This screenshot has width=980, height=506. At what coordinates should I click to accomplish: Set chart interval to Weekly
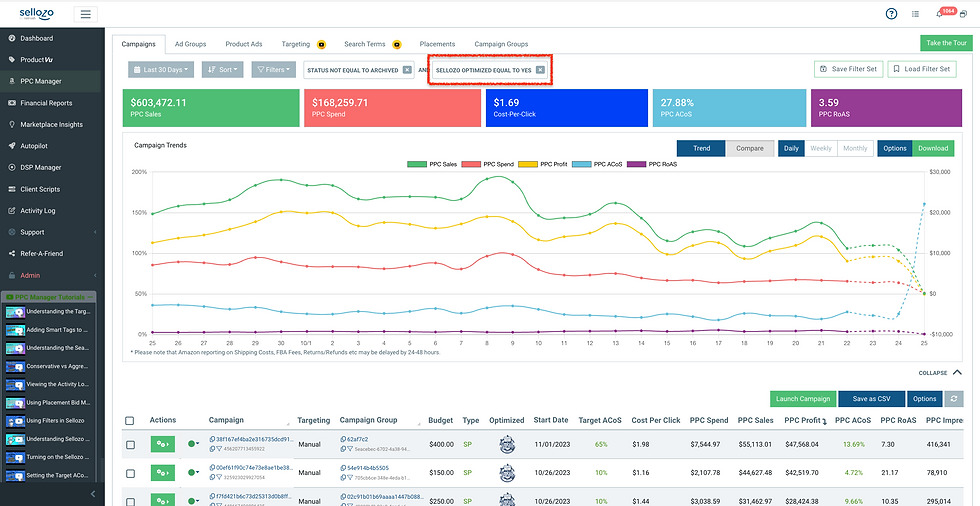coord(821,148)
